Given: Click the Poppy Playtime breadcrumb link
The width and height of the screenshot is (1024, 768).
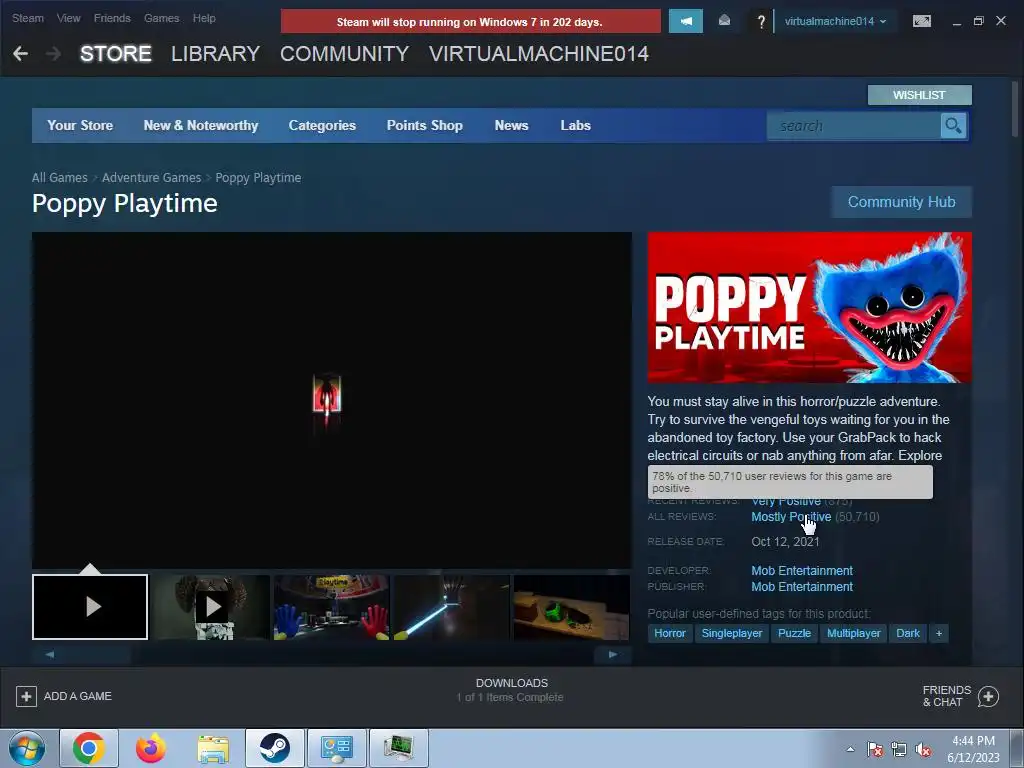Looking at the screenshot, I should (x=258, y=178).
